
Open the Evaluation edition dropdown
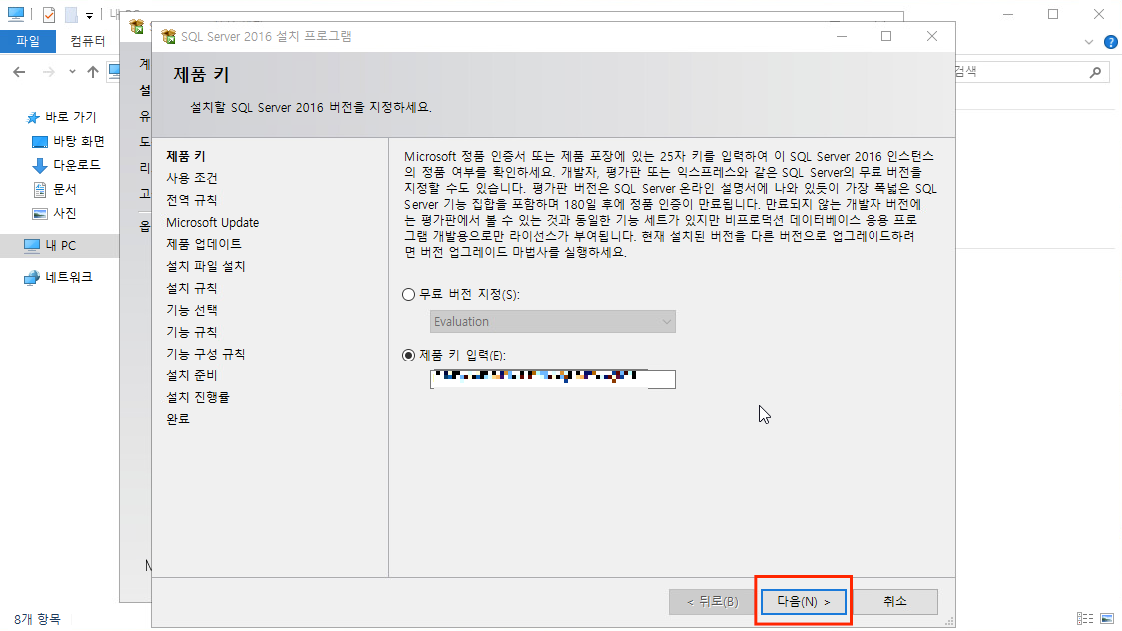pos(552,321)
